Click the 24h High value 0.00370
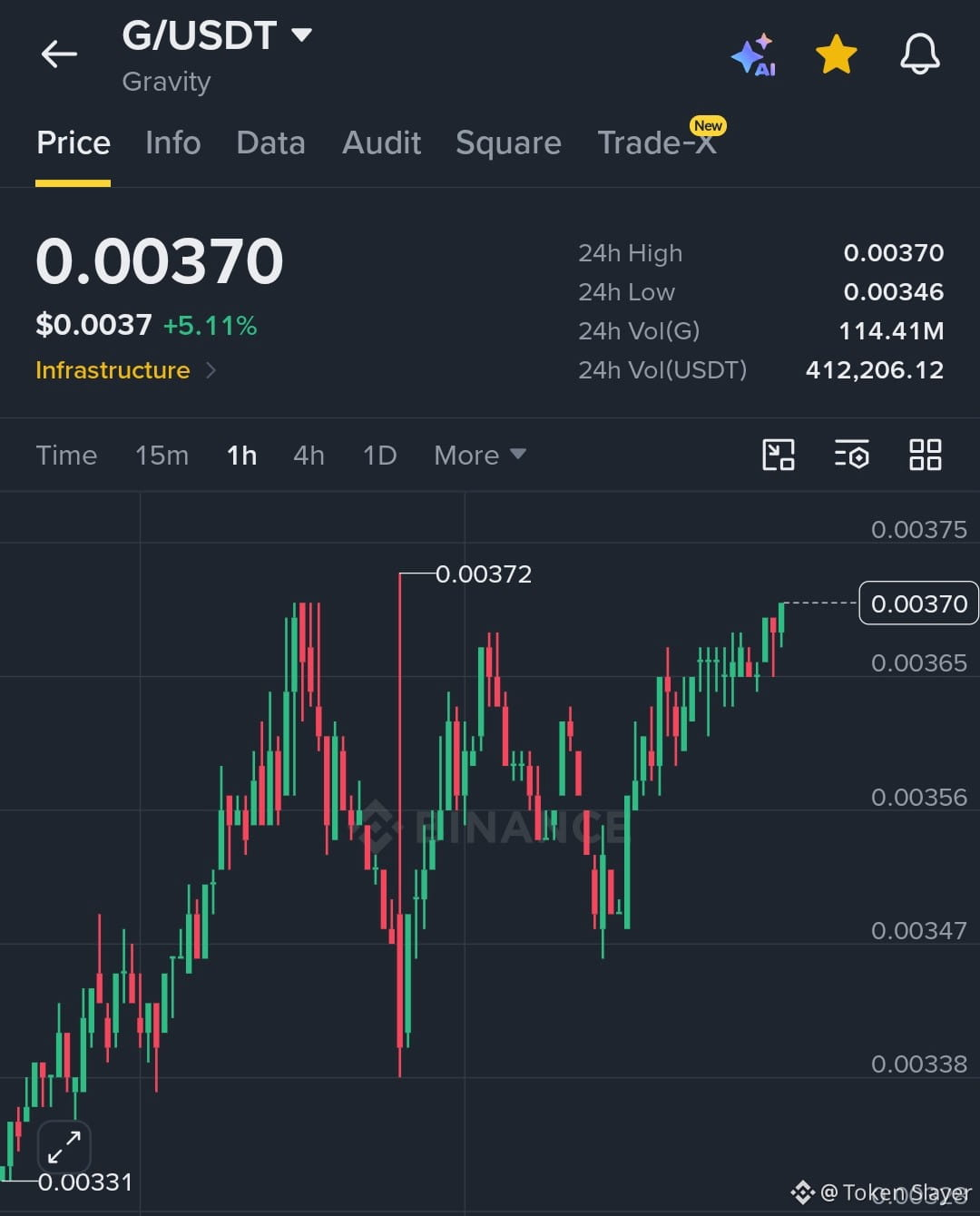Image resolution: width=980 pixels, height=1216 pixels. (894, 252)
